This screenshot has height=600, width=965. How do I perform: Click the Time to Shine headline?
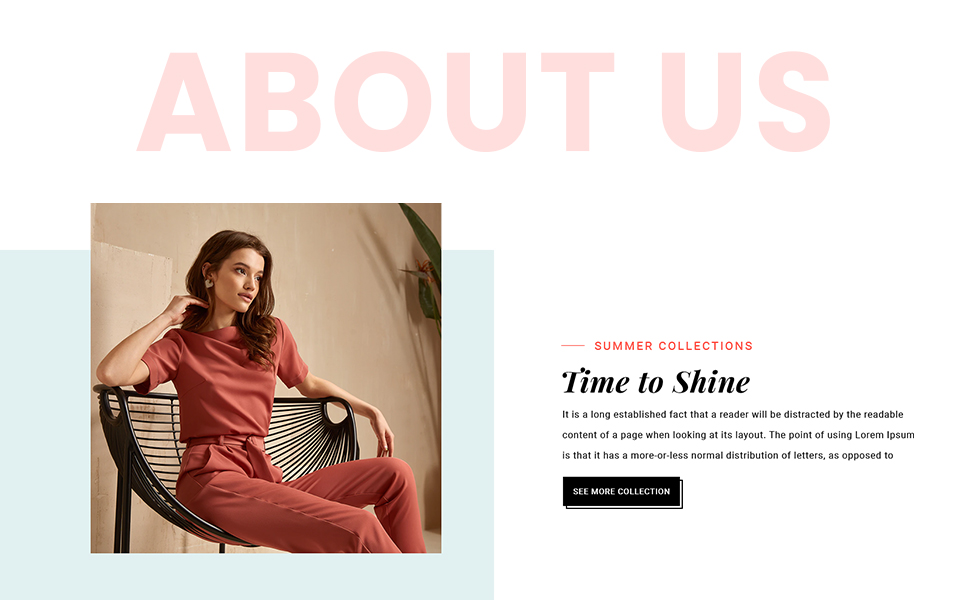click(656, 382)
